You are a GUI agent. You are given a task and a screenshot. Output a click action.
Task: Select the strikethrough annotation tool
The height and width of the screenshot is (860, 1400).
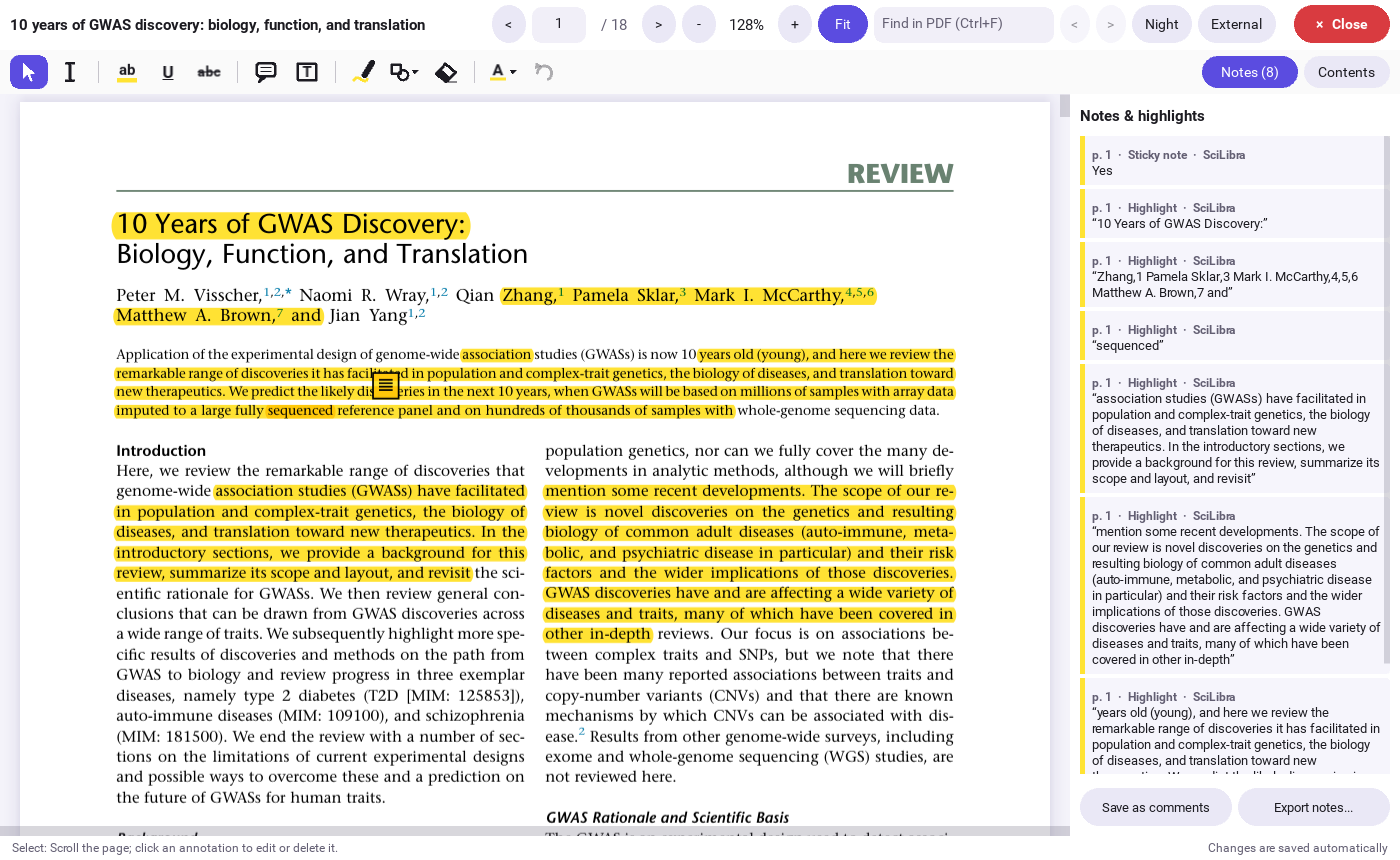[x=209, y=72]
